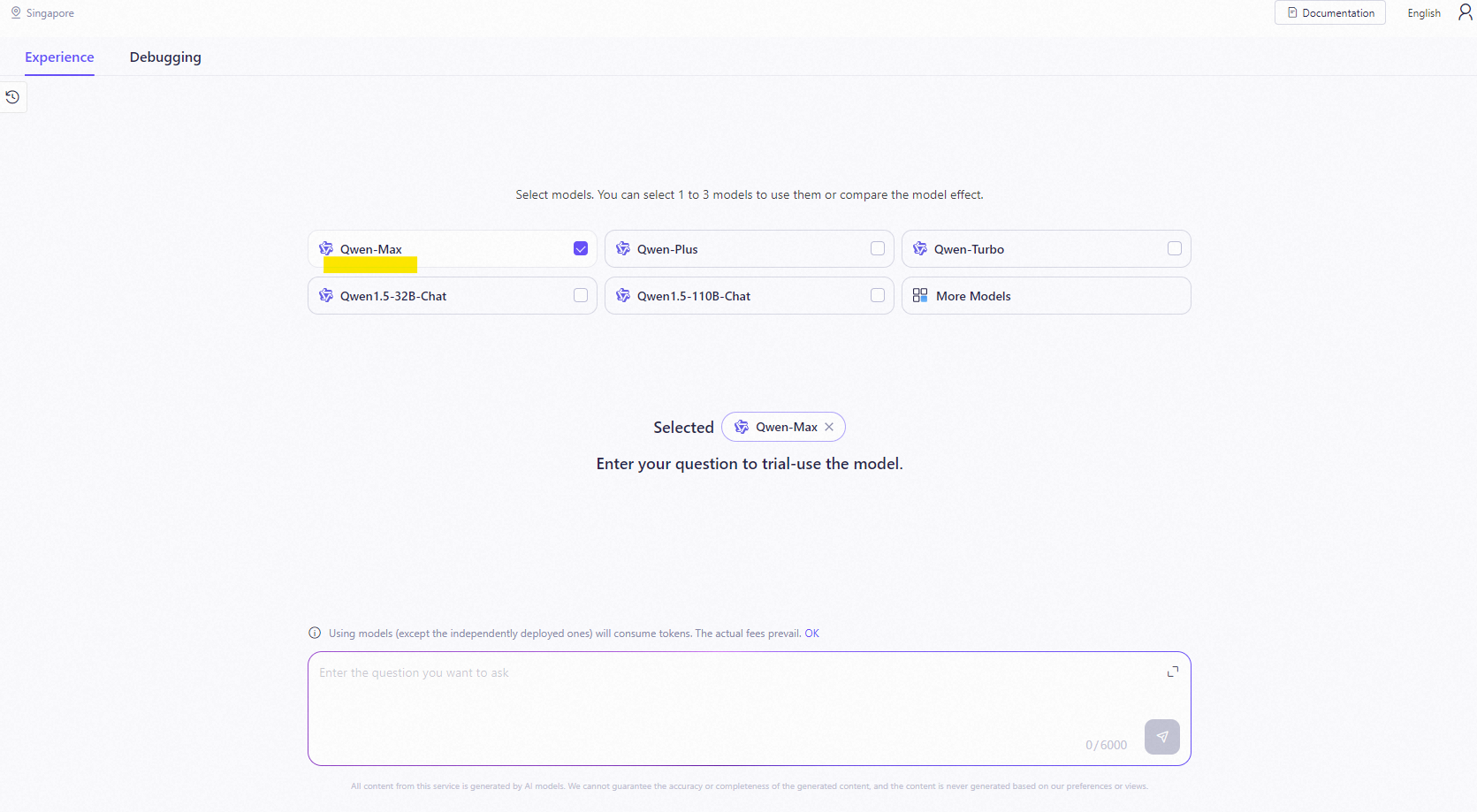Viewport: 1477px width, 812px height.
Task: Select the Qwen1.5-110B-Chat checkbox
Action: pos(878,295)
